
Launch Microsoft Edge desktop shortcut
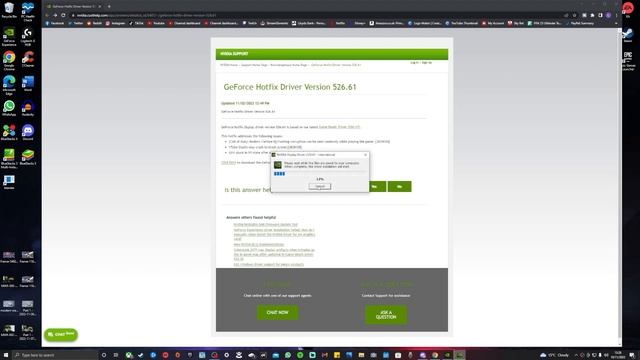pyautogui.click(x=9, y=85)
